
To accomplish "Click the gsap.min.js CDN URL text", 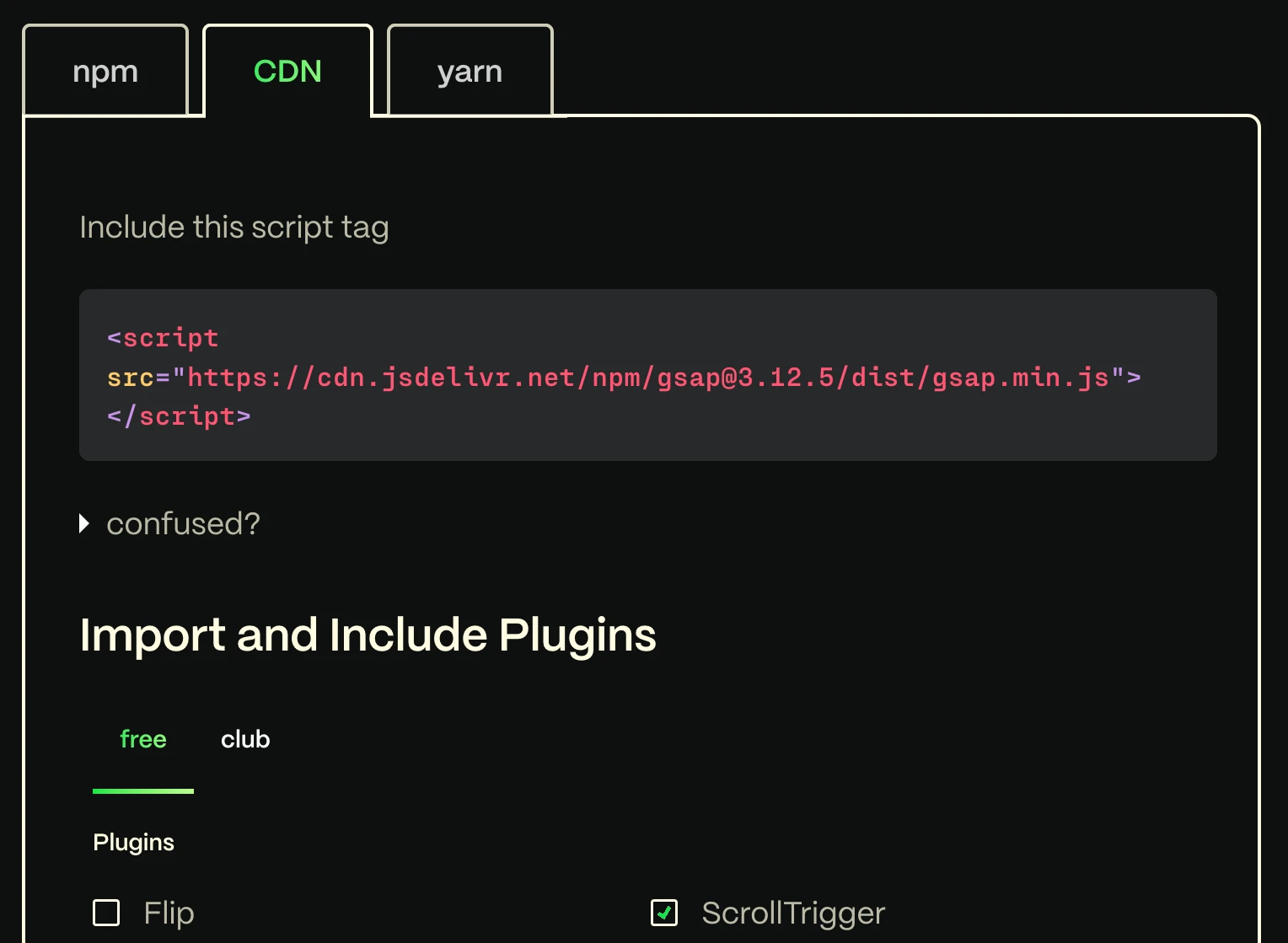I will coord(648,378).
